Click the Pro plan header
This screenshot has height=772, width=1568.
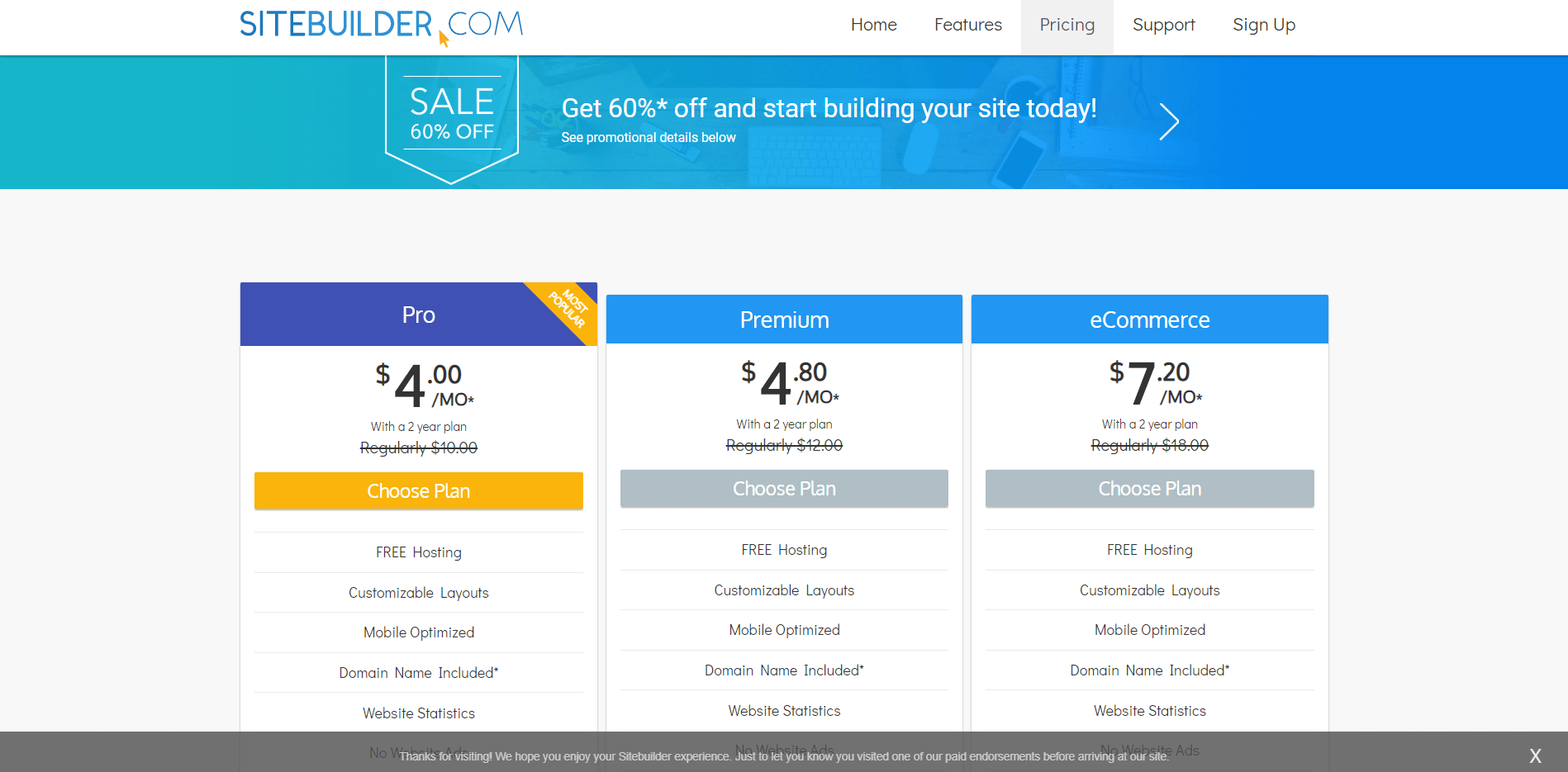tap(419, 315)
